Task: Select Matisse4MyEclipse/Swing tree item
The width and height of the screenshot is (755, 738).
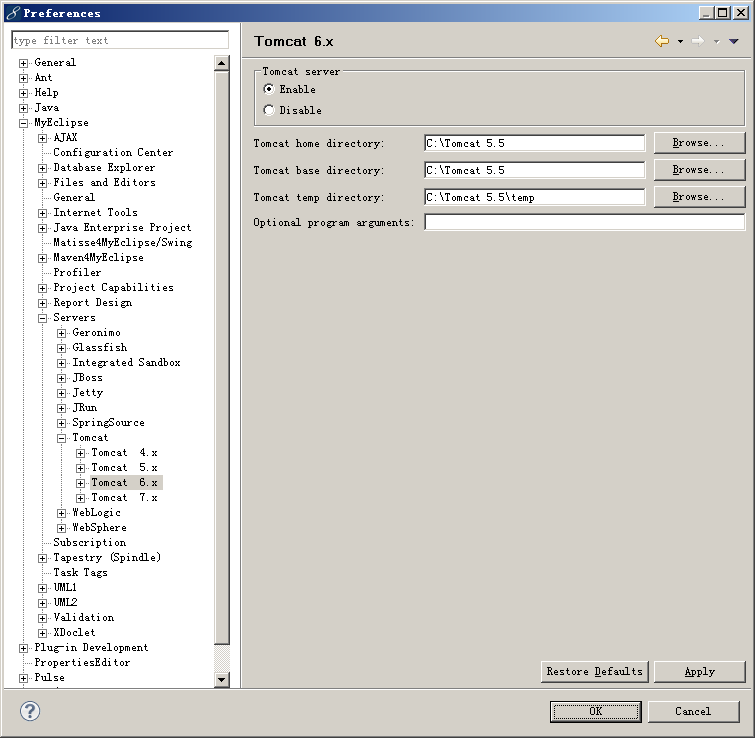Action: click(123, 242)
